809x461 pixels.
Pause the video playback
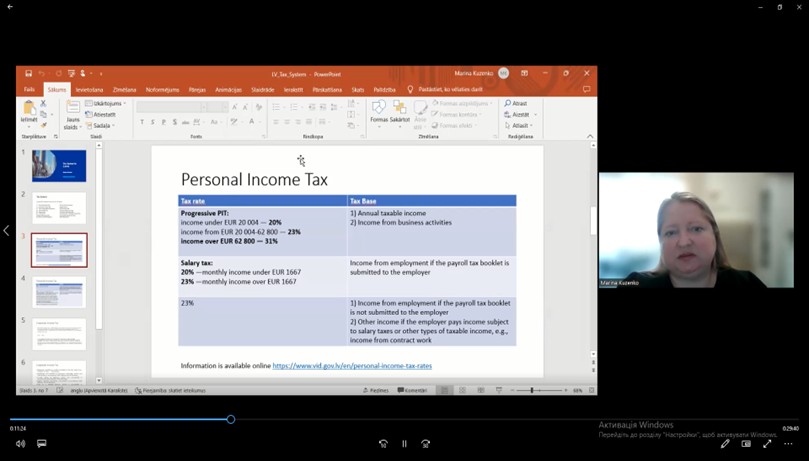[x=404, y=444]
